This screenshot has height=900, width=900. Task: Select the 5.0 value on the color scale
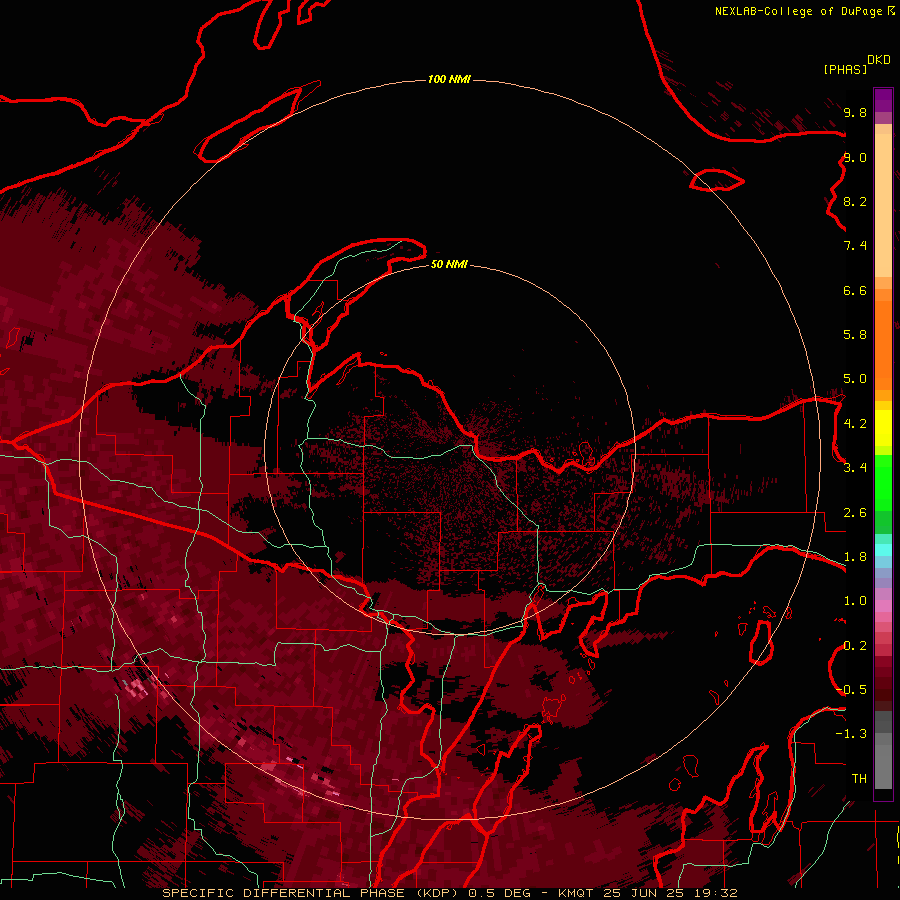[855, 379]
